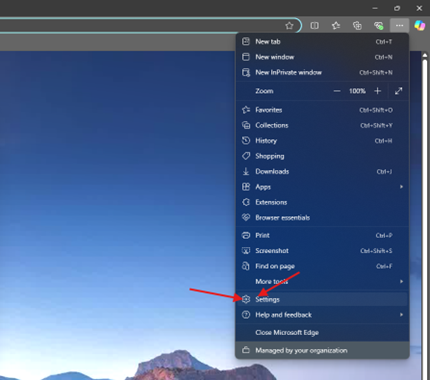Open History from the menu

click(322, 141)
